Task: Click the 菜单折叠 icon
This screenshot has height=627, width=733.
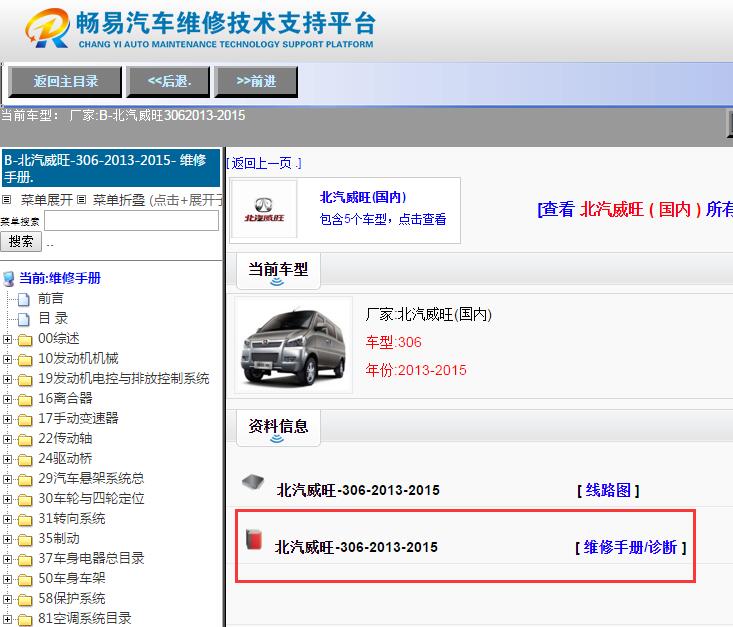Action: click(x=81, y=200)
